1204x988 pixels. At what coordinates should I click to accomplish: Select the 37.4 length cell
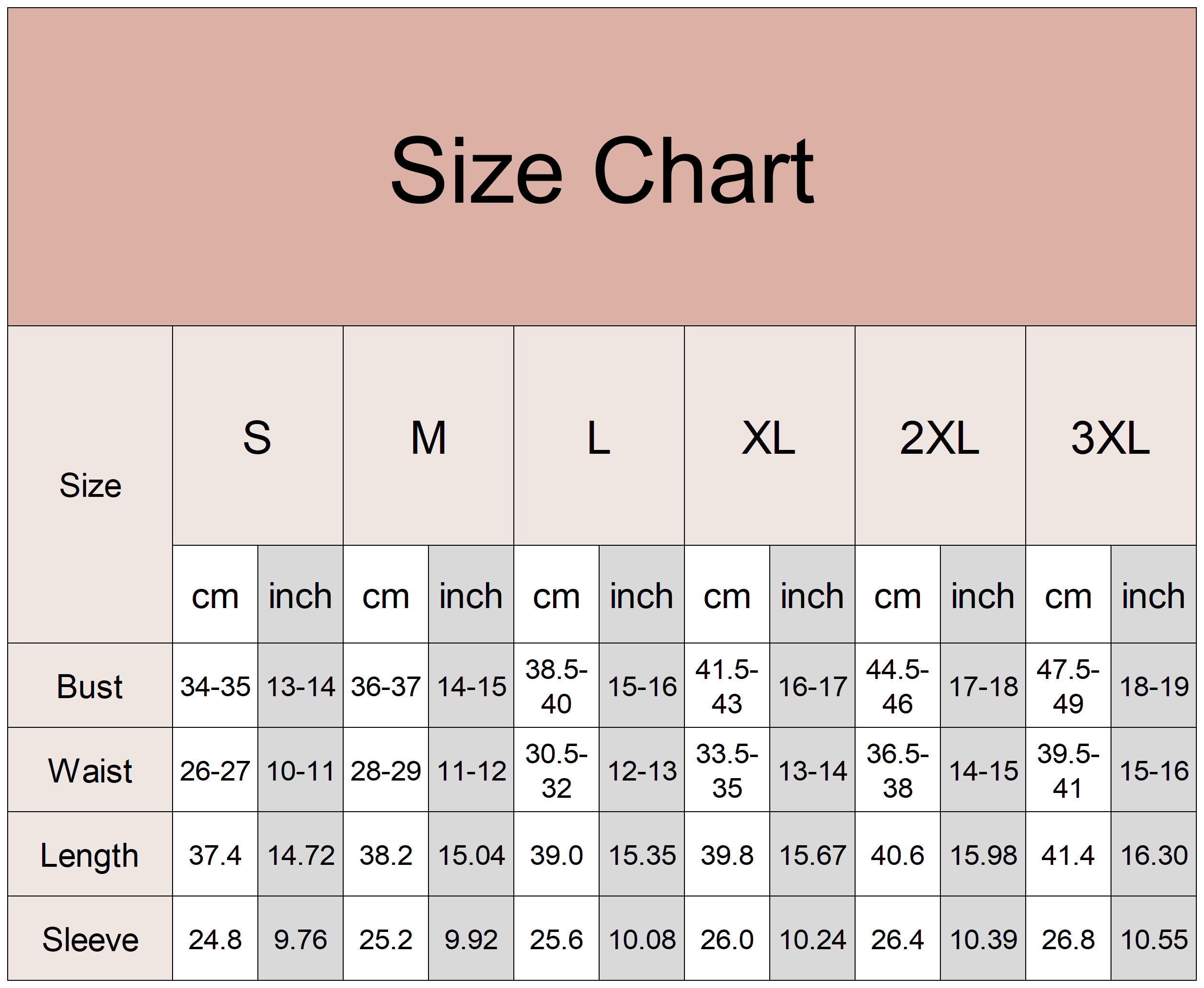pos(215,854)
